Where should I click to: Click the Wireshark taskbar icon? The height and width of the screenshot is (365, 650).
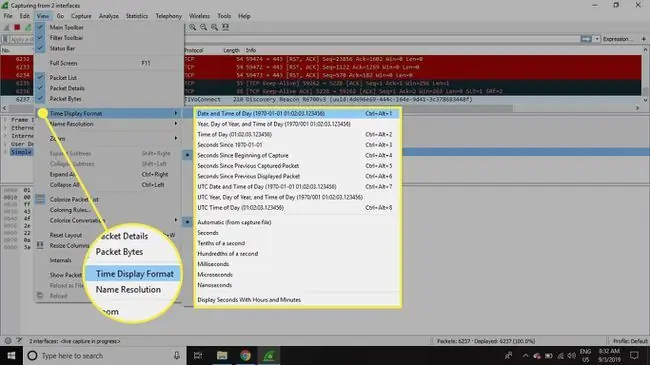pos(269,355)
